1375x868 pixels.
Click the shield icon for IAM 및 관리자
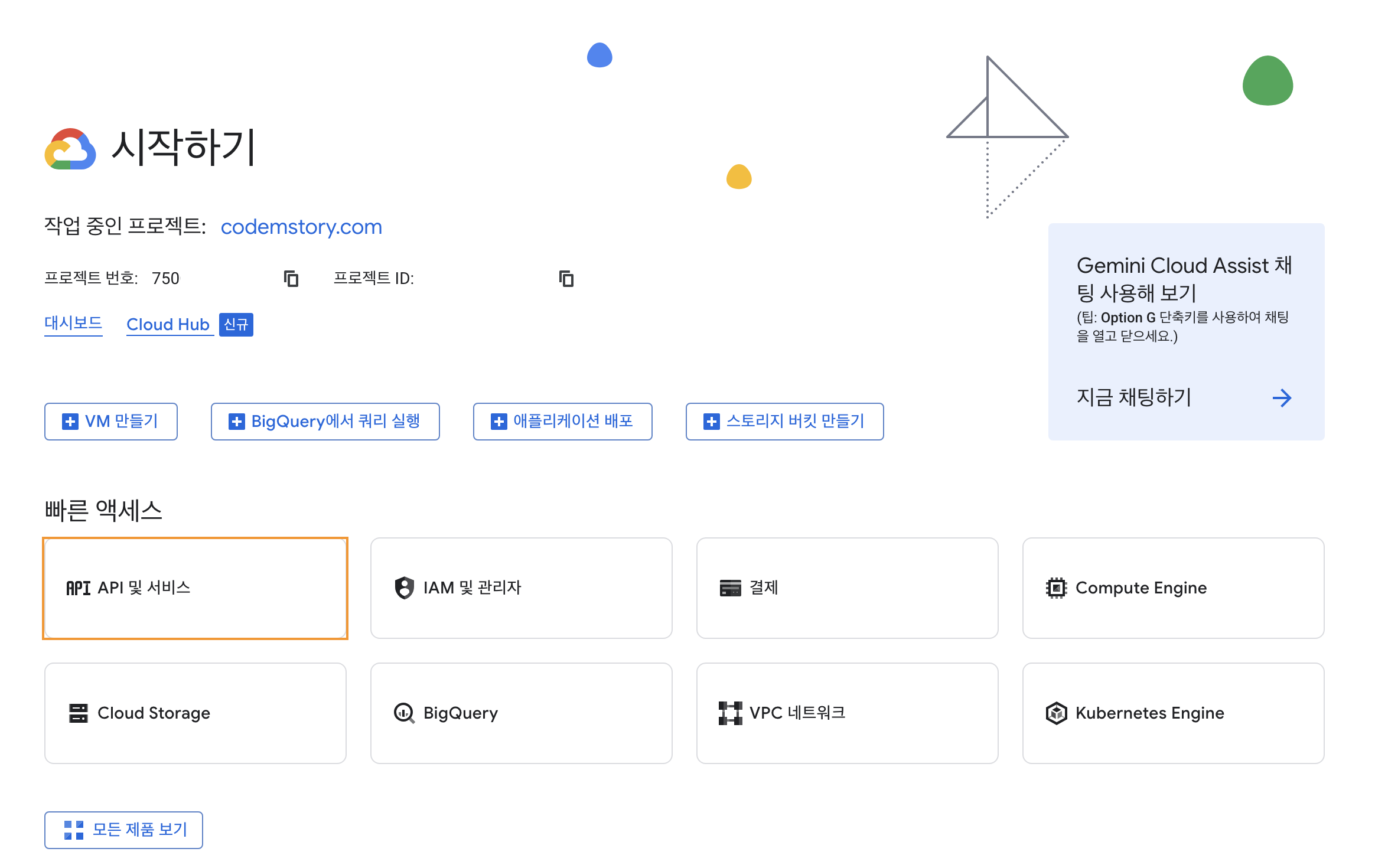[405, 588]
